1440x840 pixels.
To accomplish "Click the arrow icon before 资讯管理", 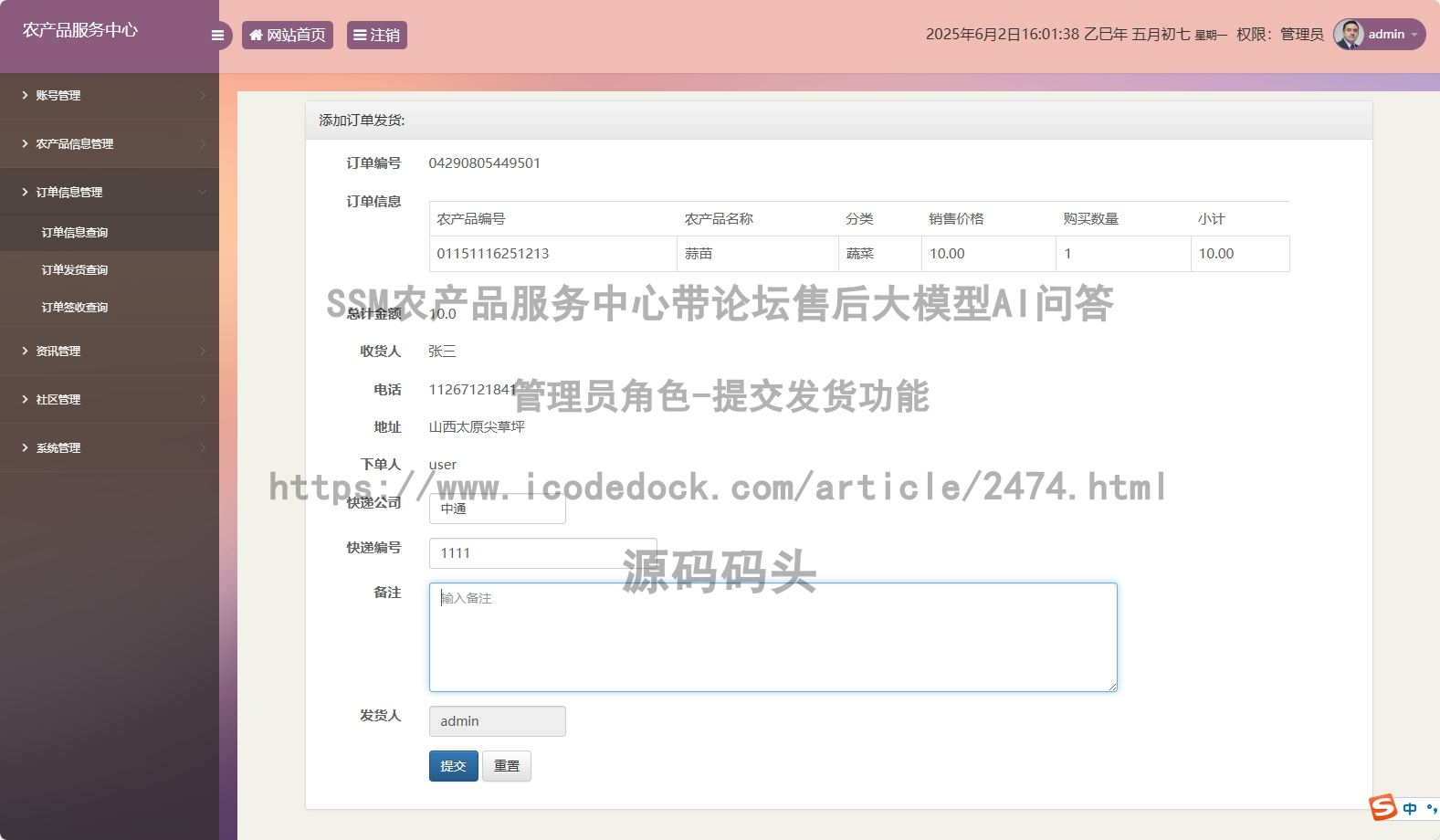I will point(25,351).
